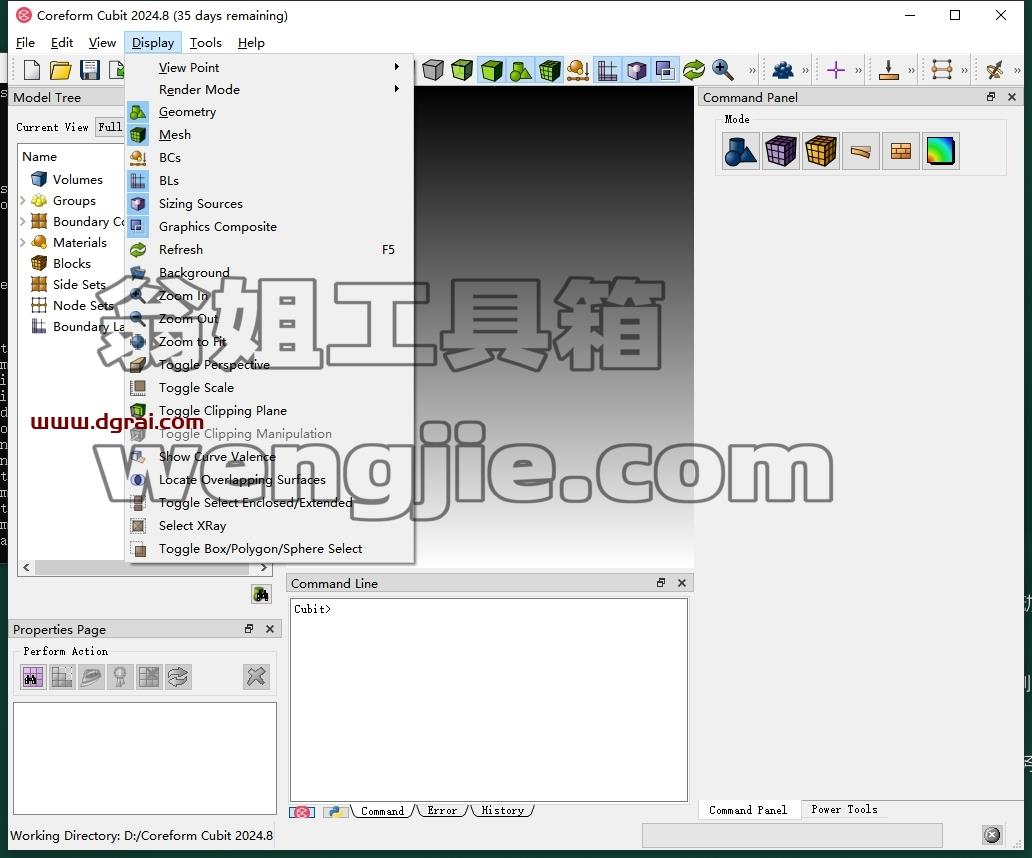Switch to the Power Tools tab

click(844, 809)
